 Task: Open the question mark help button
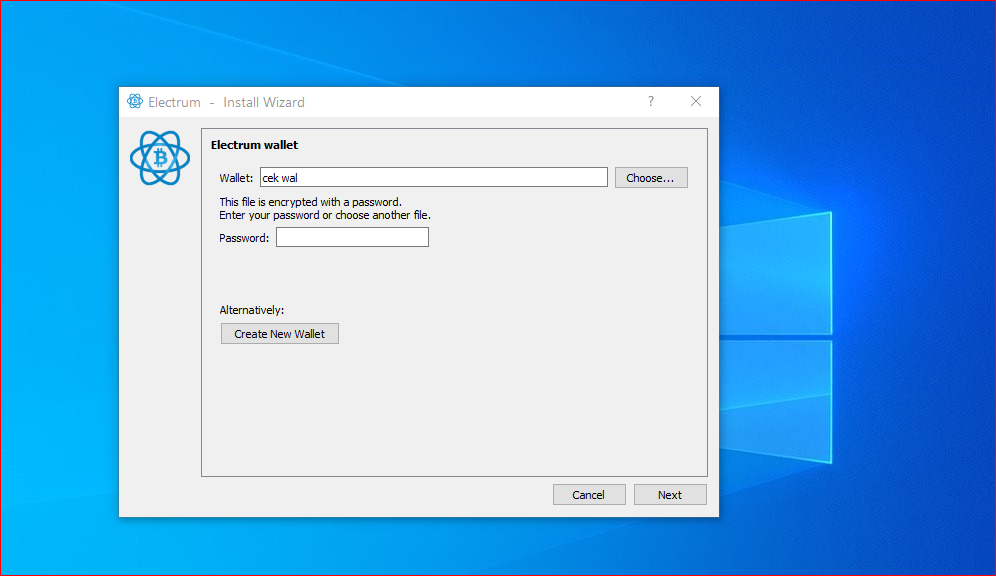pyautogui.click(x=650, y=102)
